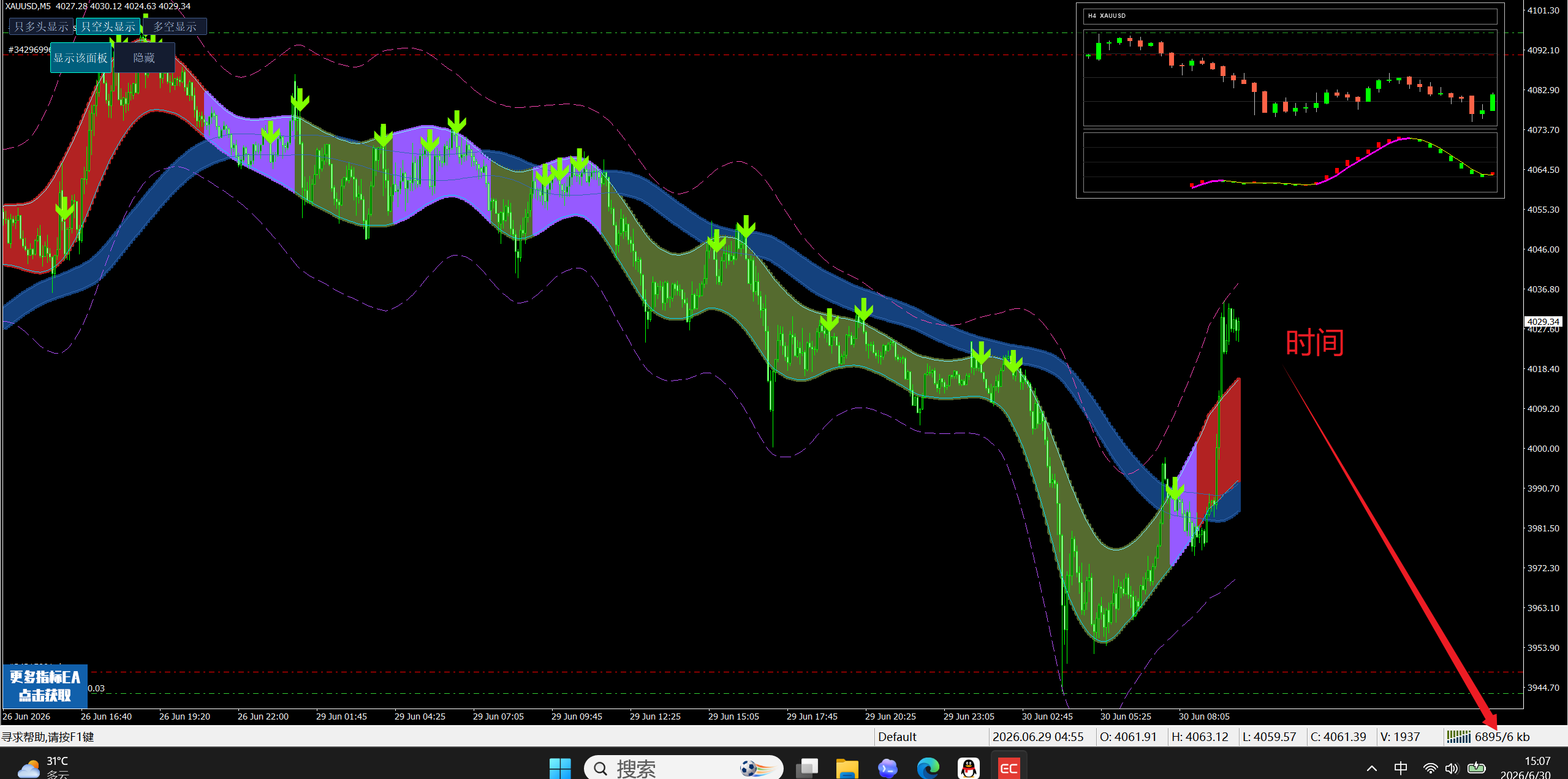Click the L: 4059.57 status value

pos(1269,737)
